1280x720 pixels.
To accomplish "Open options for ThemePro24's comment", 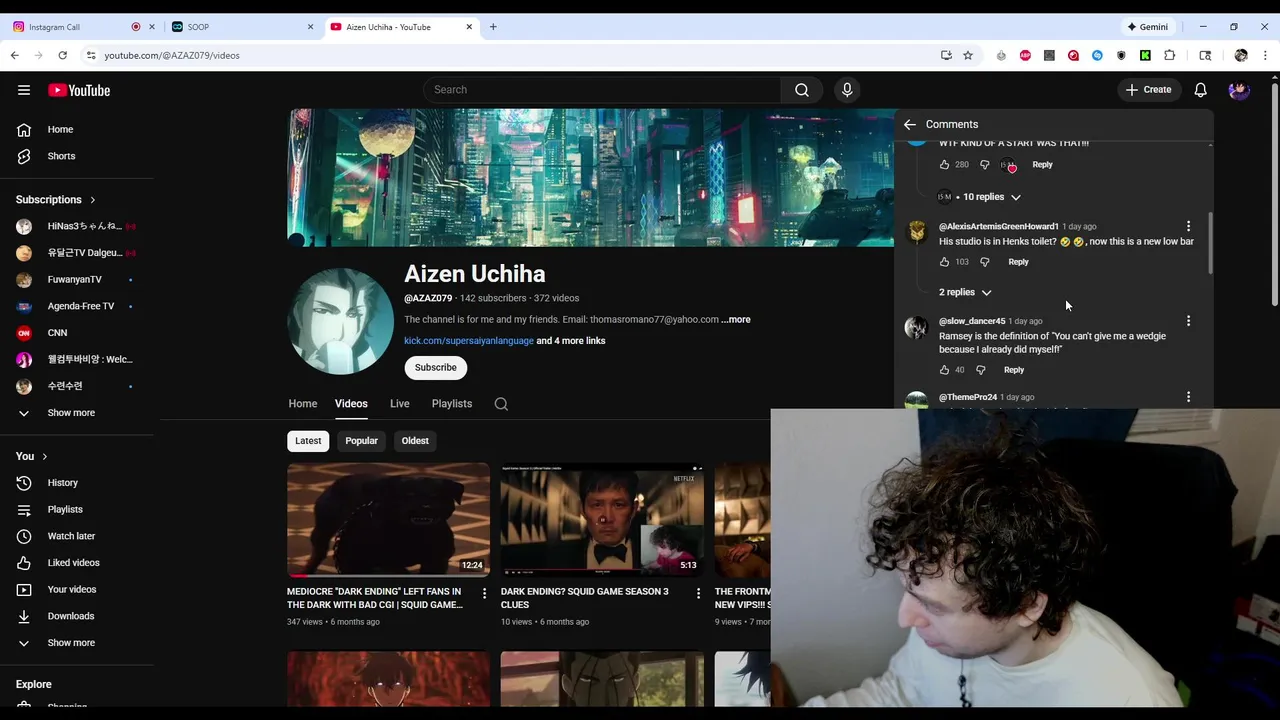I will click(1188, 397).
